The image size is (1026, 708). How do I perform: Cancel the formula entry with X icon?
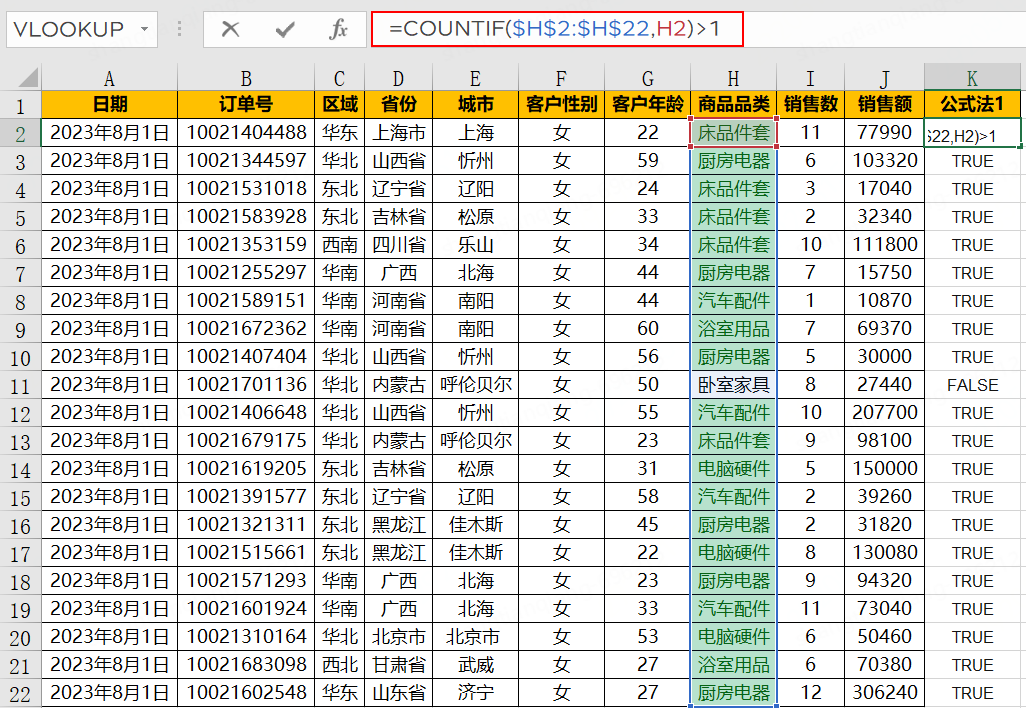click(230, 30)
